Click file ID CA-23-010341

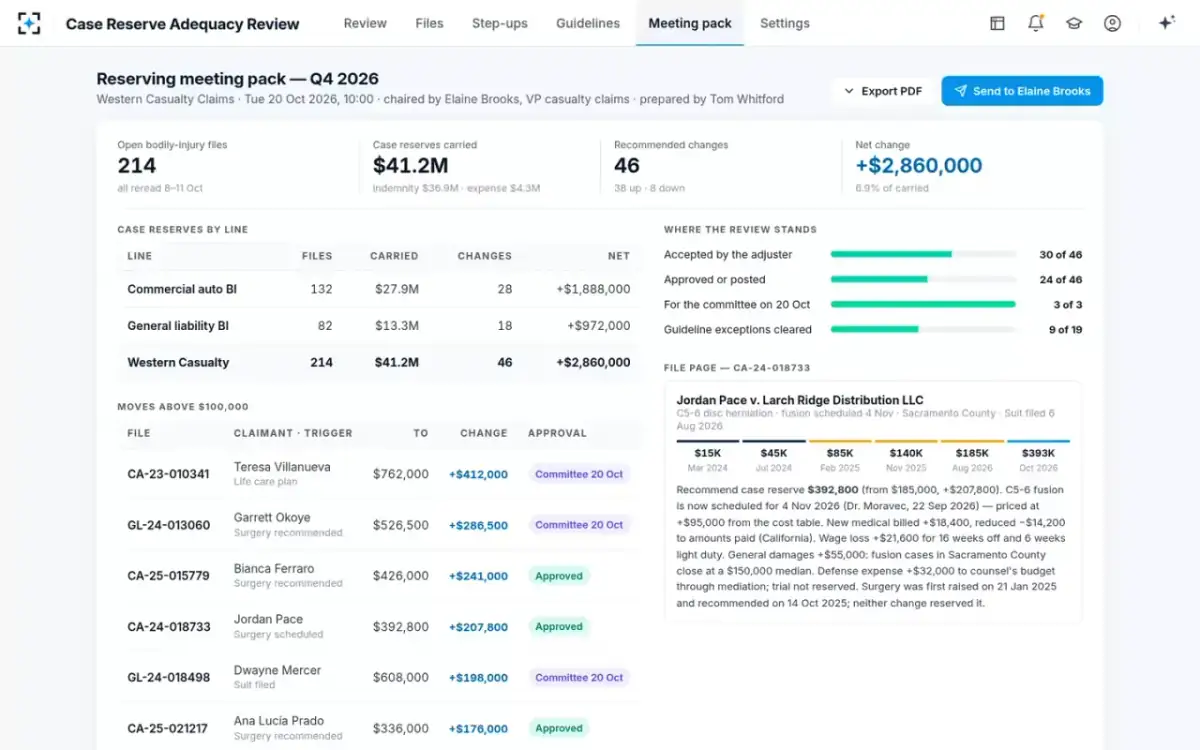coord(168,474)
